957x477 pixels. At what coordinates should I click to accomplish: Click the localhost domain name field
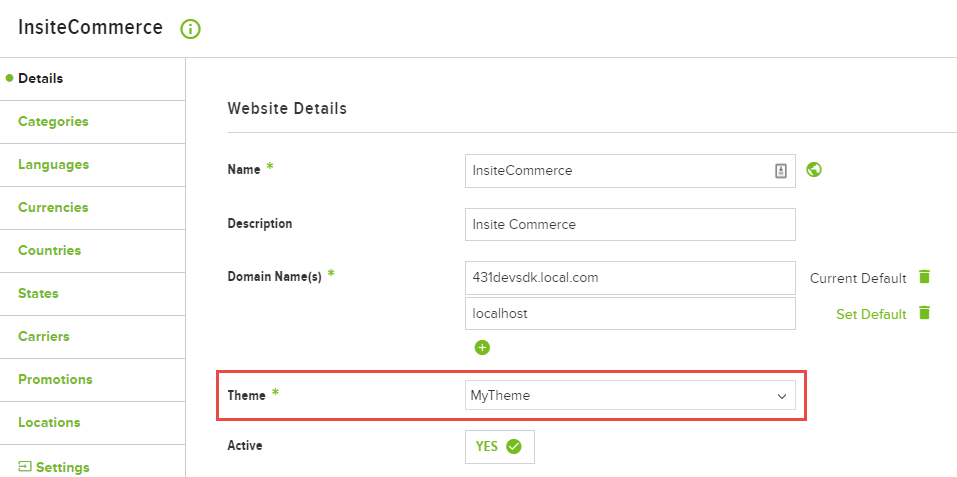(630, 314)
